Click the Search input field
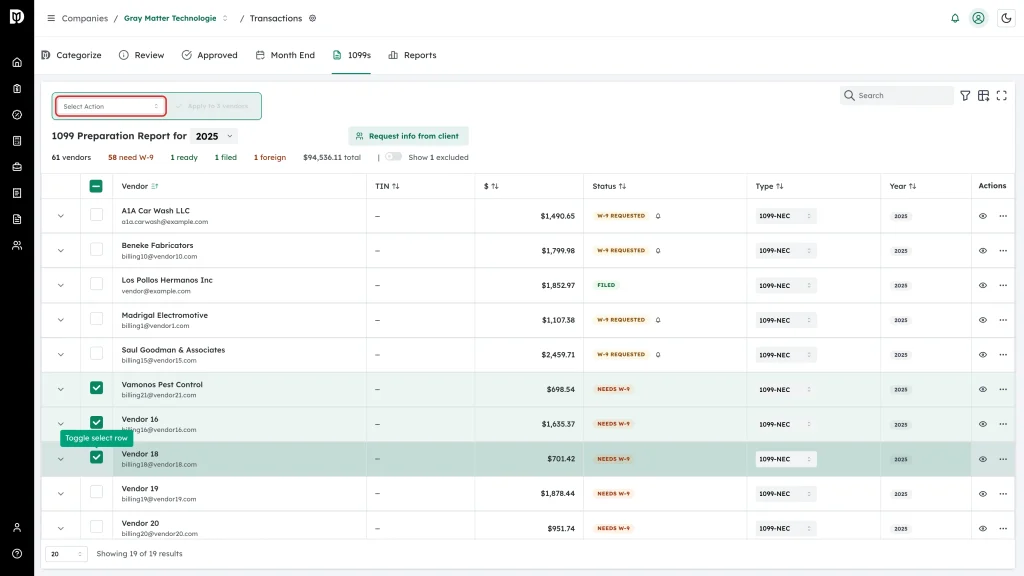This screenshot has height=576, width=1024. (897, 95)
